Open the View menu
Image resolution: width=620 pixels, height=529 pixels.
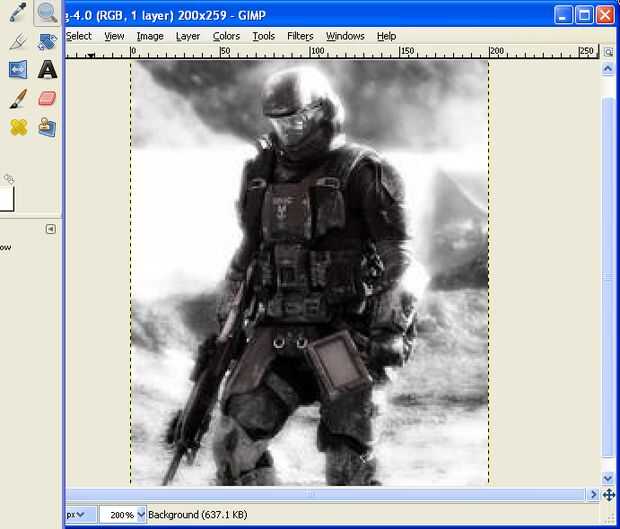click(x=114, y=36)
